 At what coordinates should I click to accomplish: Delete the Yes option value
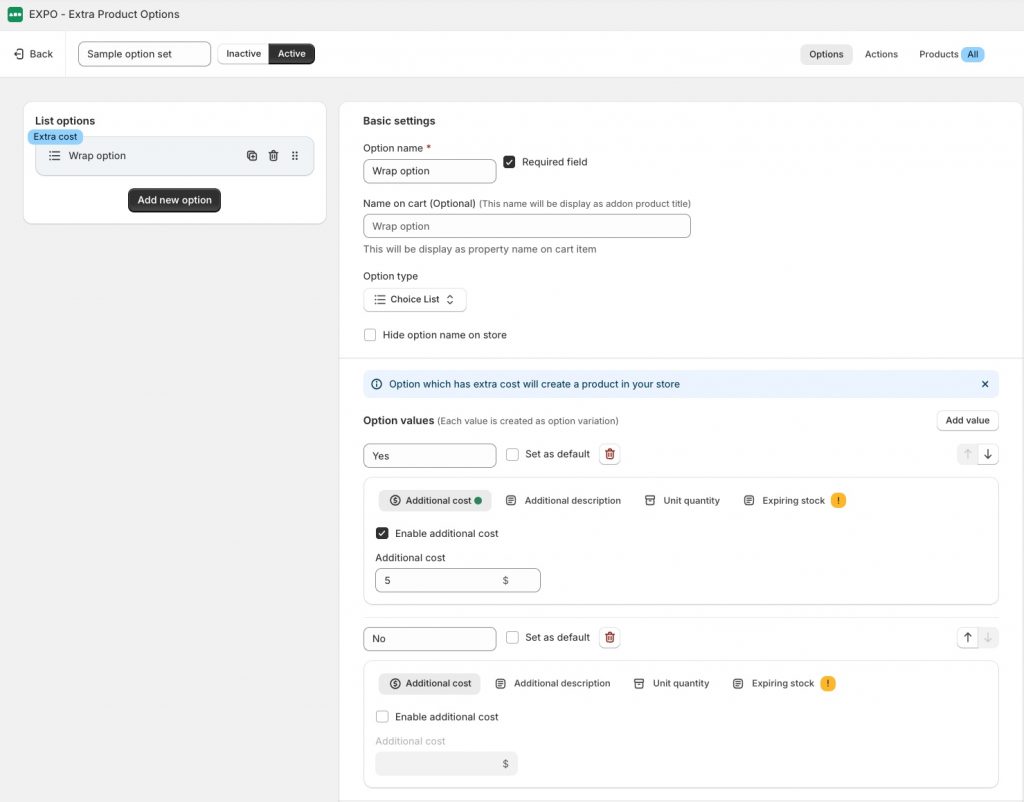click(609, 455)
